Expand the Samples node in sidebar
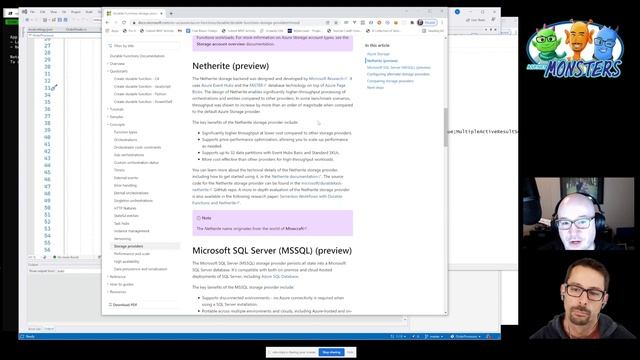The width and height of the screenshot is (640, 360). pos(116,117)
